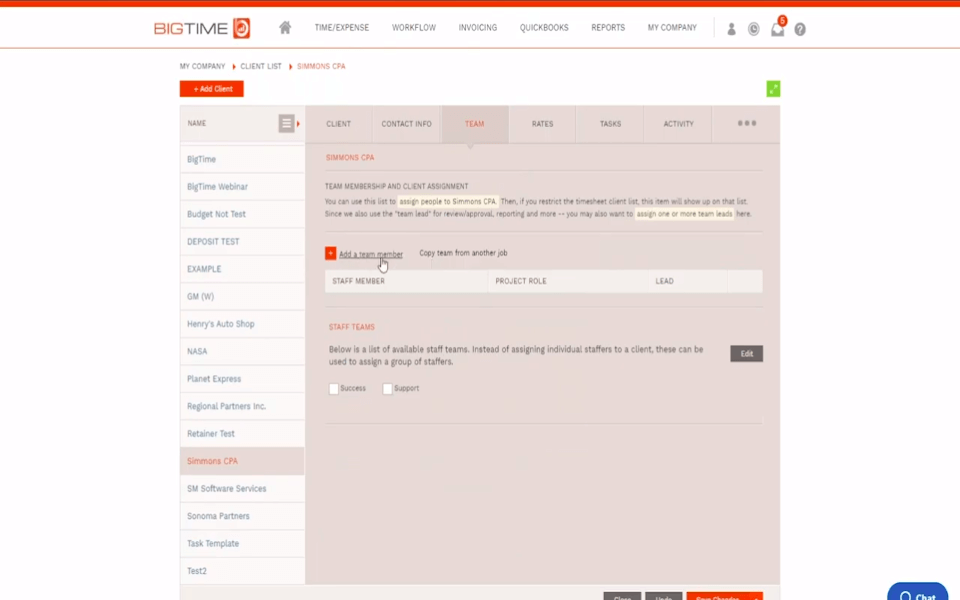This screenshot has width=960, height=600.
Task: Select Retainer Test client
Action: [x=242, y=433]
